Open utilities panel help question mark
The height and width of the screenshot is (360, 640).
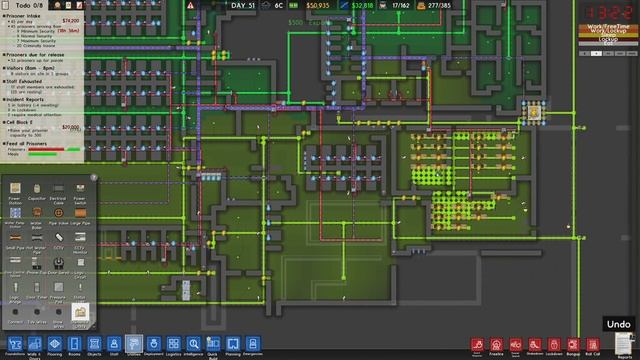[94, 177]
